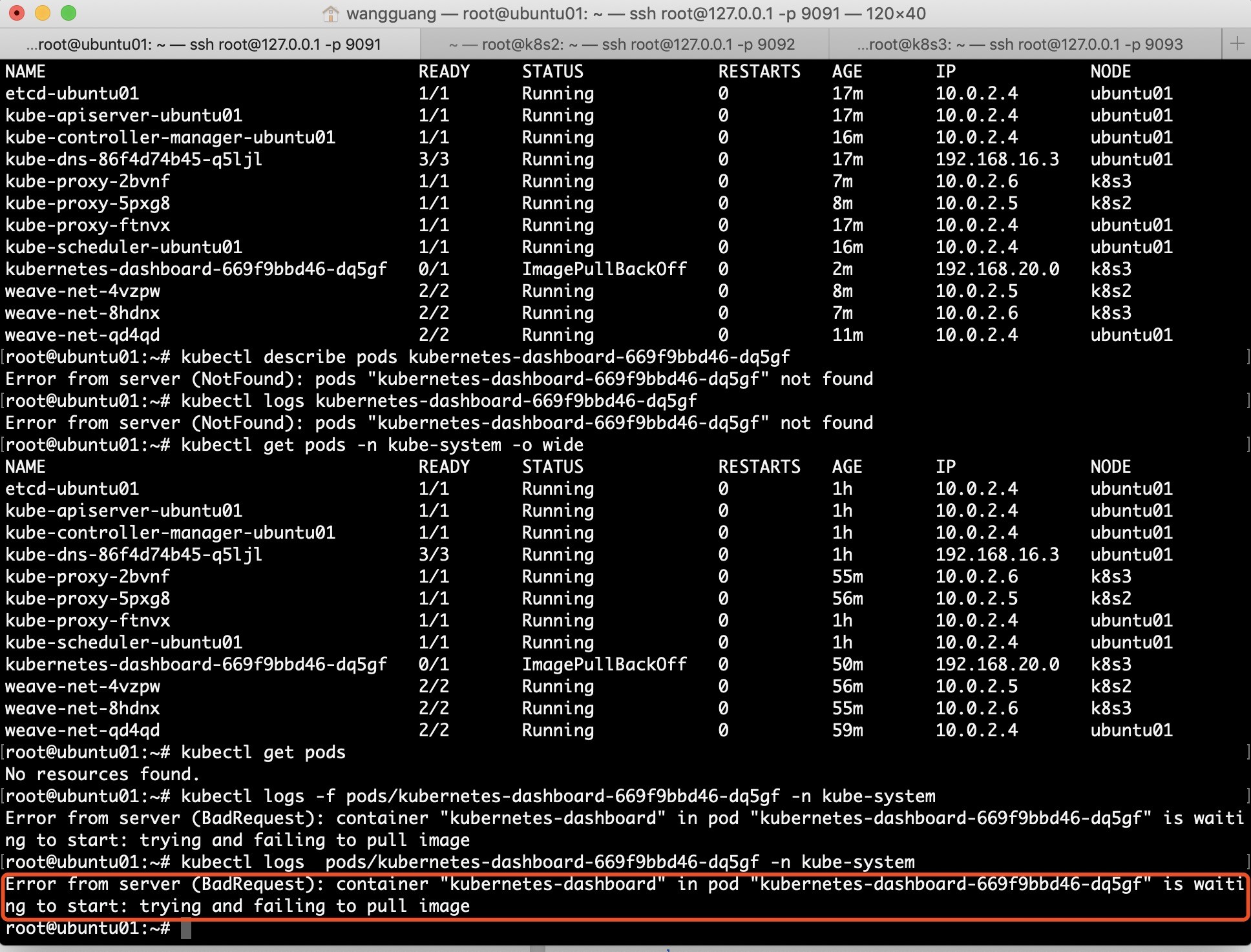Click weave-net-4vzpw with age 56m
The width and height of the screenshot is (1251, 952).
click(x=82, y=687)
